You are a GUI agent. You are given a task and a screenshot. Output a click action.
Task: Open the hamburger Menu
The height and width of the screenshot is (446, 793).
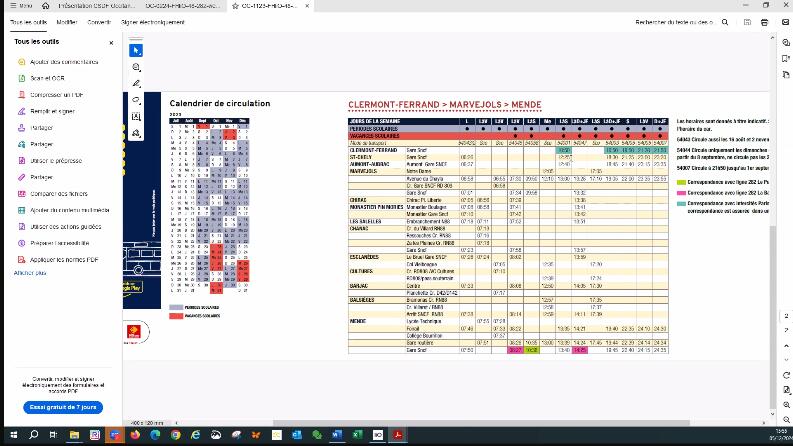coord(21,6)
